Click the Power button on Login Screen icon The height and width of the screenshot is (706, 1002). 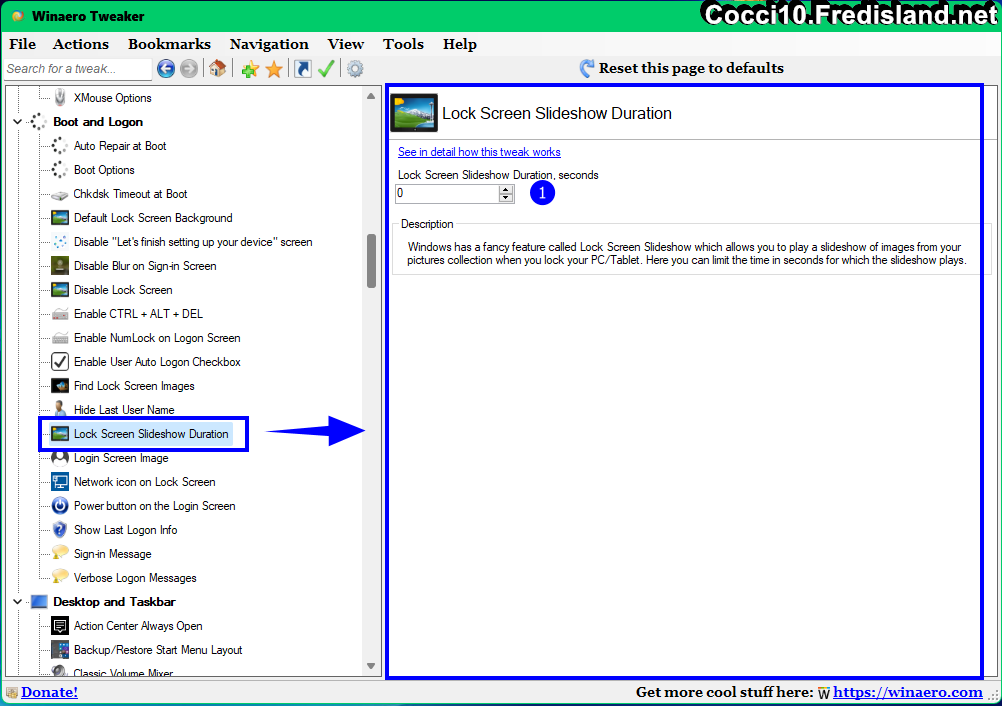pyautogui.click(x=59, y=506)
